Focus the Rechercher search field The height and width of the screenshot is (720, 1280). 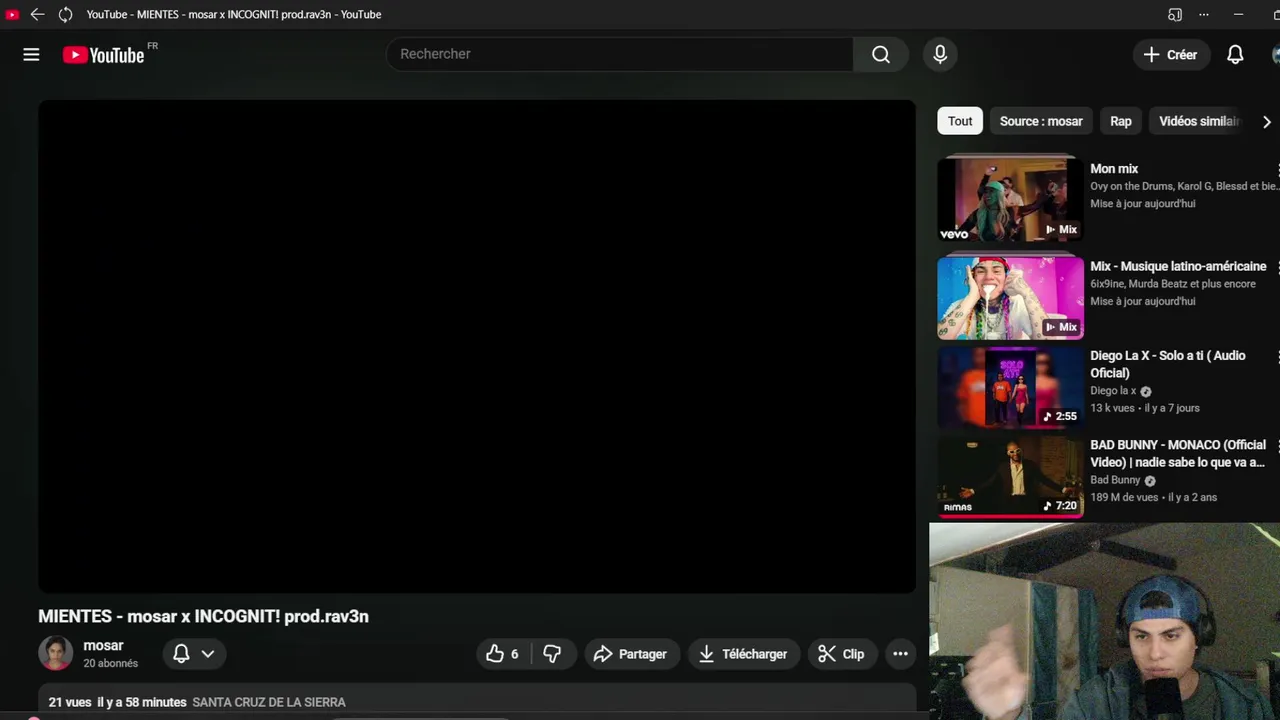click(620, 54)
